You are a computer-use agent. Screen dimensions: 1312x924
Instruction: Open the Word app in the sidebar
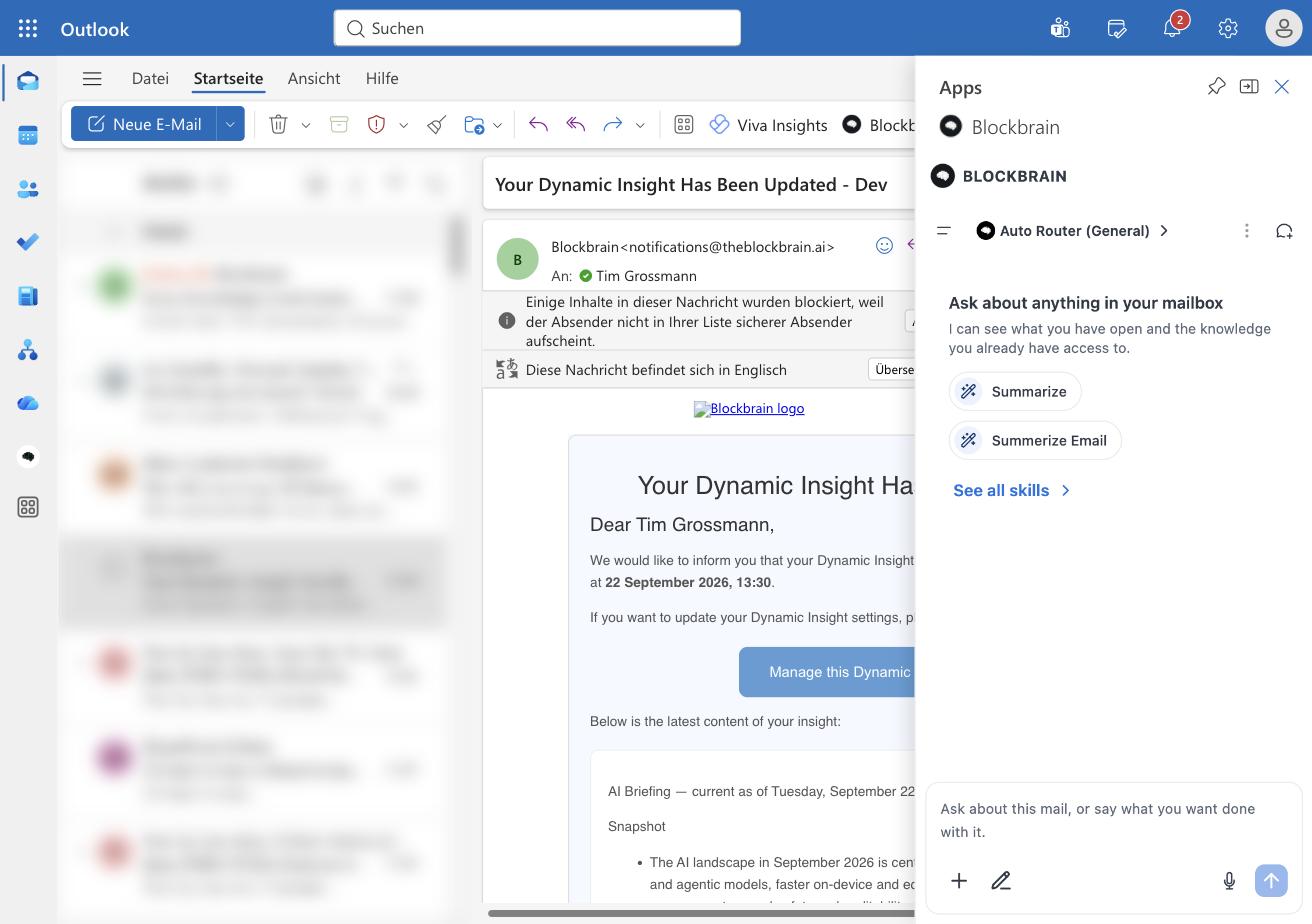tap(28, 296)
